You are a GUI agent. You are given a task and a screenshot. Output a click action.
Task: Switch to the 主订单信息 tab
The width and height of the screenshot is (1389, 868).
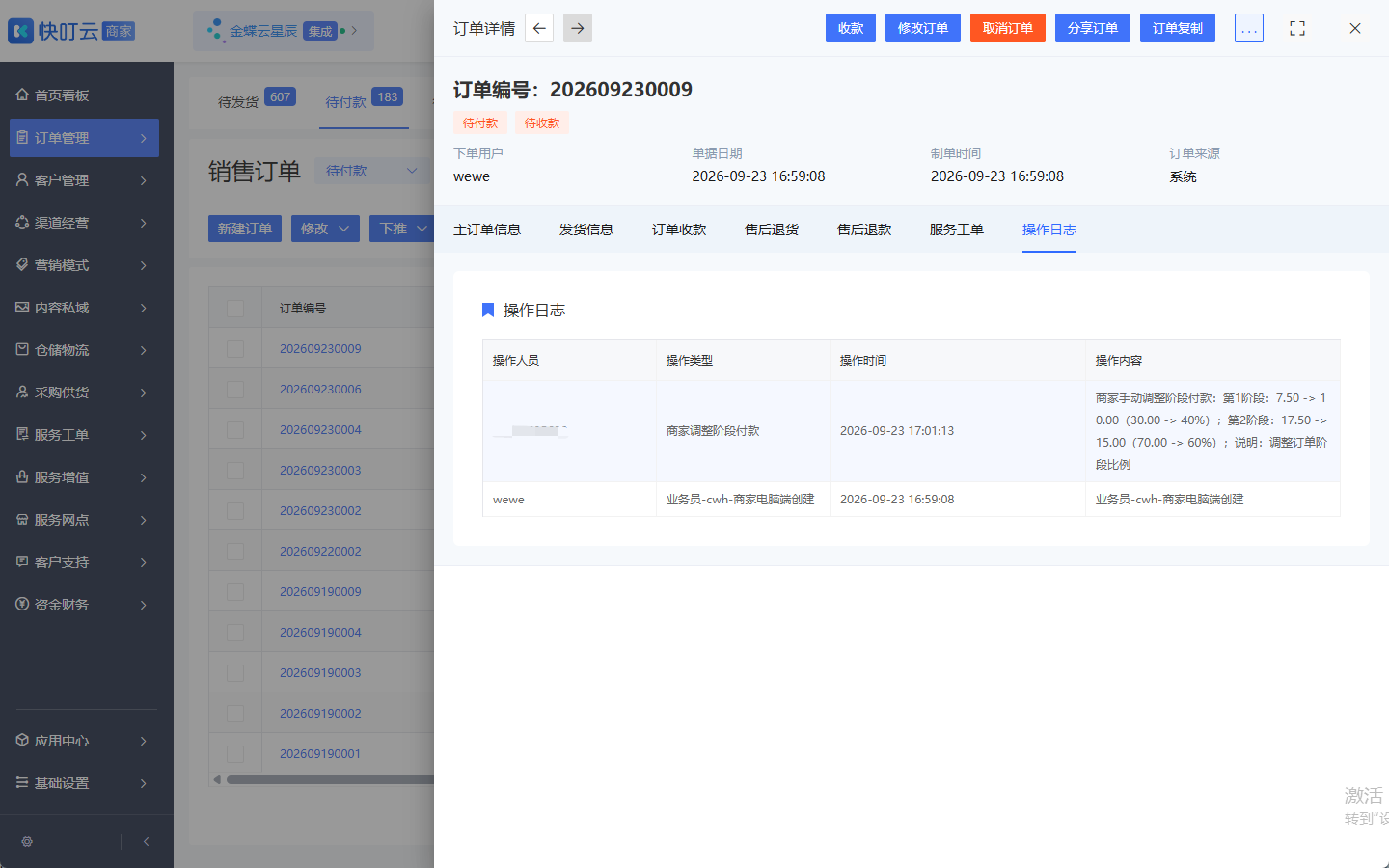(x=487, y=230)
